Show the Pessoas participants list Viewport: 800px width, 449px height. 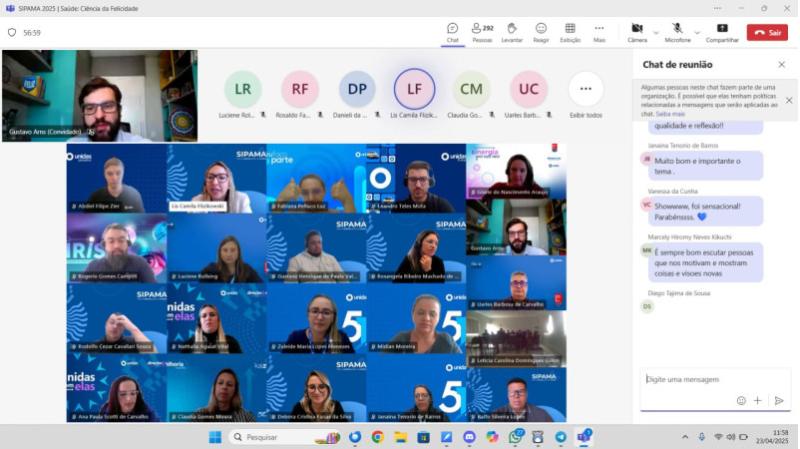pos(482,33)
